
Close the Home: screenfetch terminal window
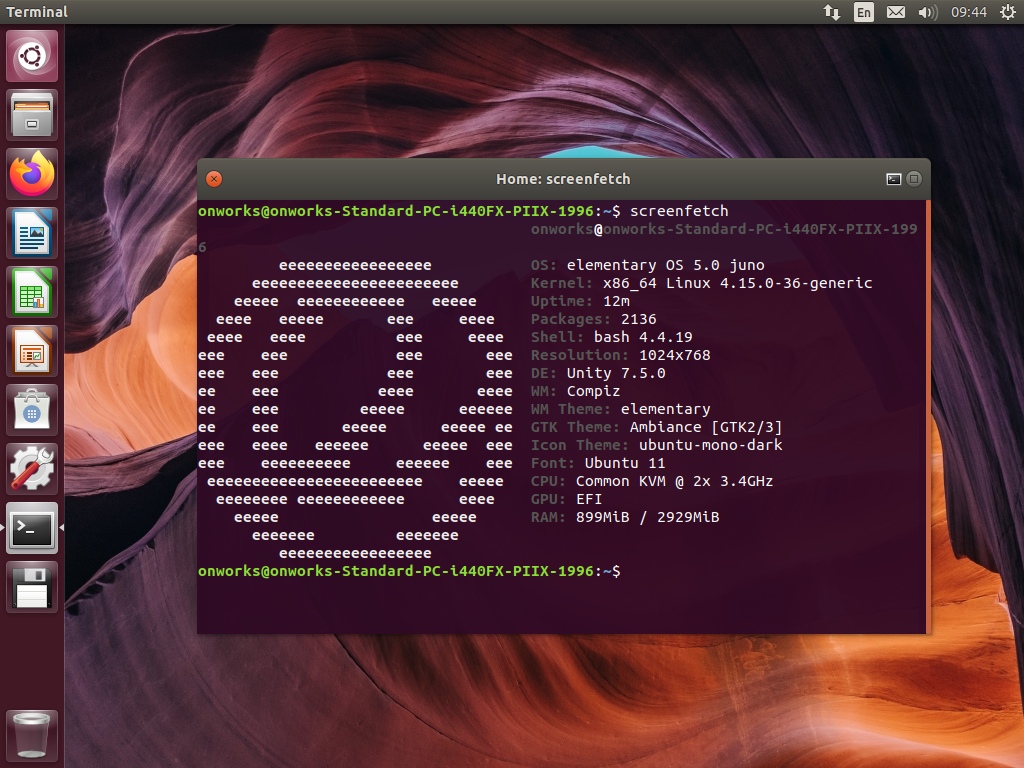click(214, 179)
